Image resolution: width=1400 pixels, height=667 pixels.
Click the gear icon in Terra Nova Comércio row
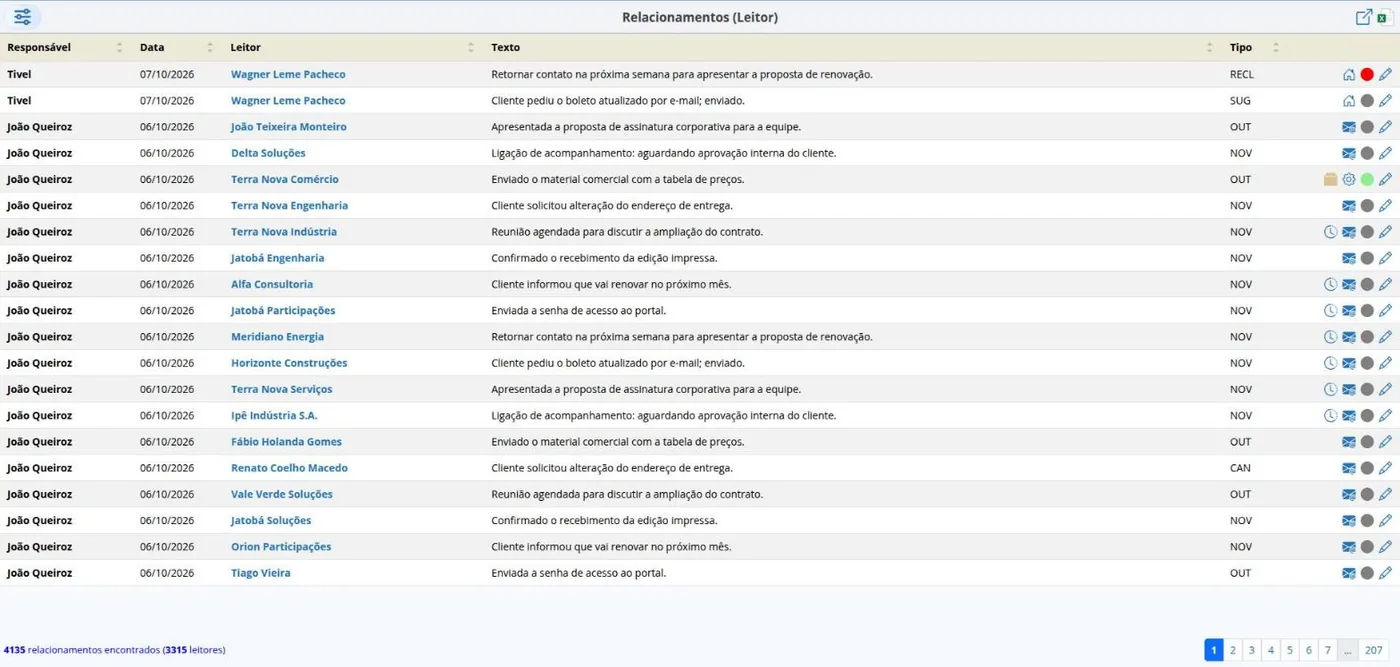pos(1349,179)
